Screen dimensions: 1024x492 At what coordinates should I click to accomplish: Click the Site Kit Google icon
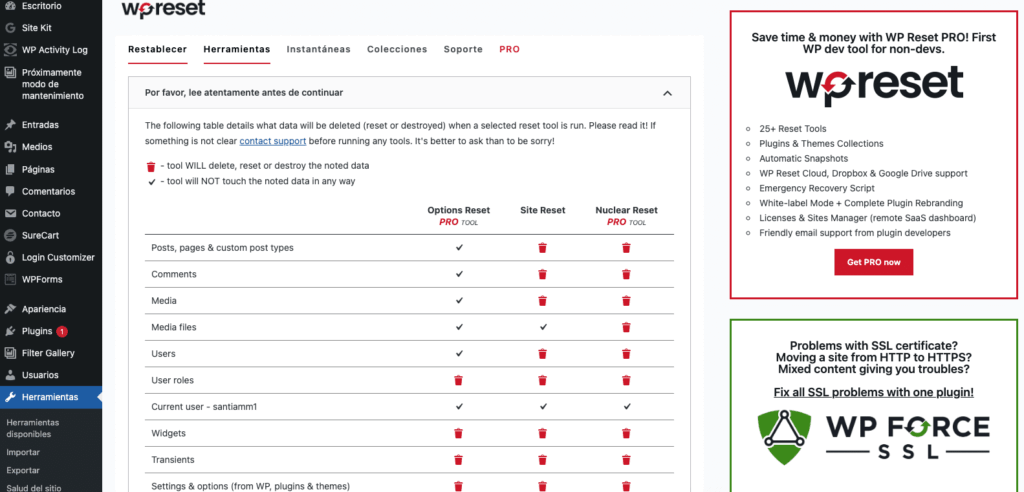tap(10, 28)
